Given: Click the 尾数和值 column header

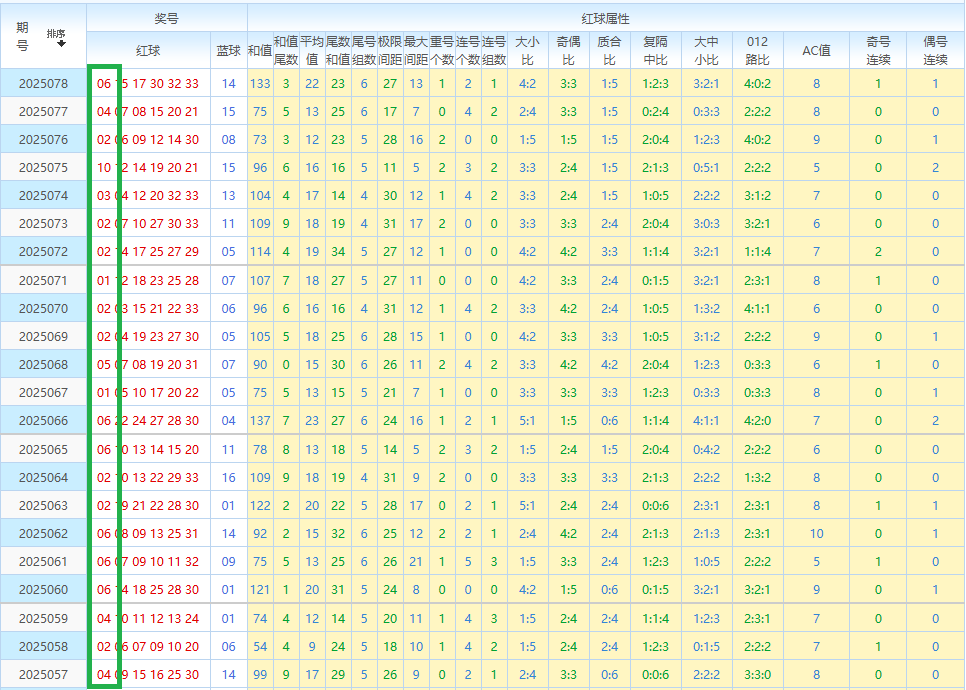Looking at the screenshot, I should pyautogui.click(x=338, y=51).
